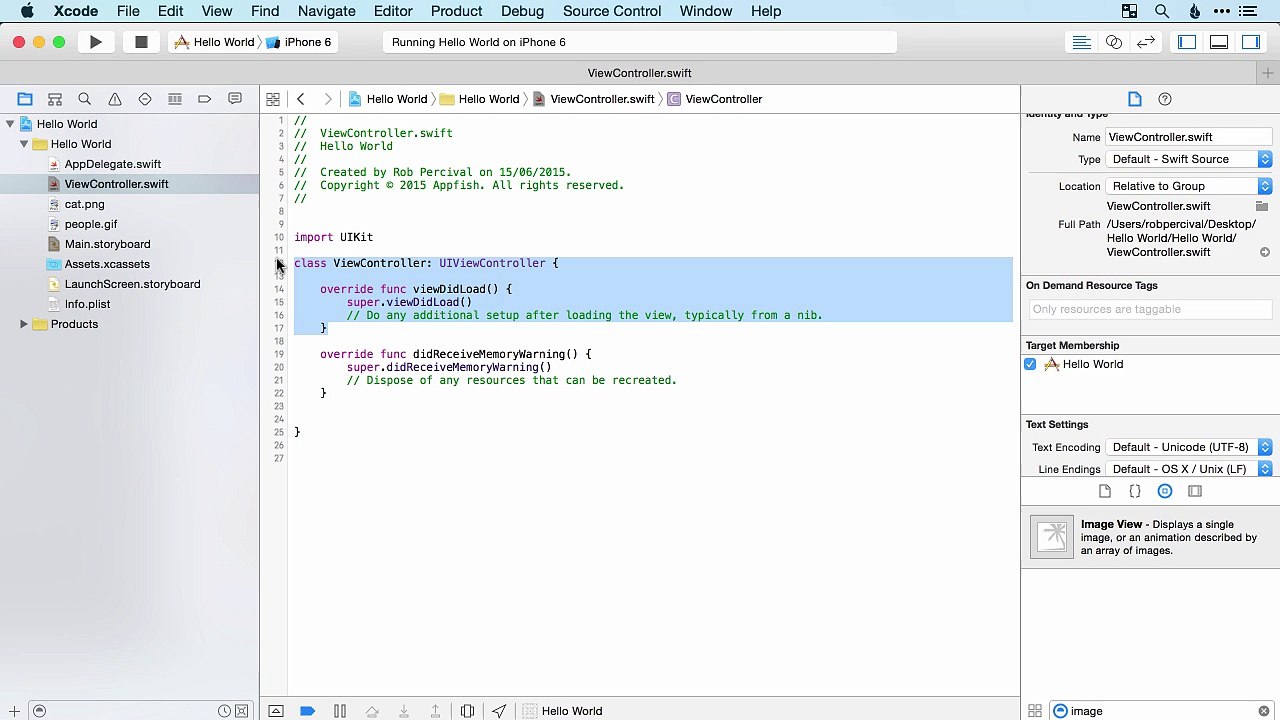This screenshot has height=720, width=1280.
Task: Open the Line Endings dropdown
Action: click(x=1189, y=469)
